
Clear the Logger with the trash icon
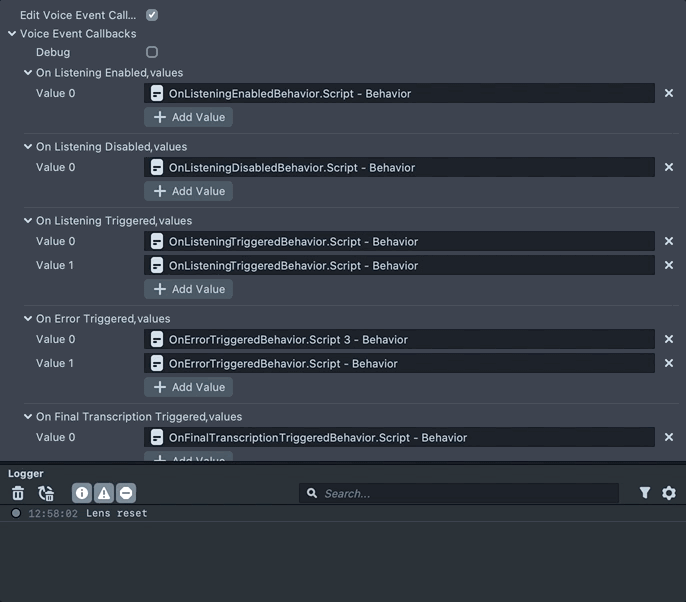(18, 493)
